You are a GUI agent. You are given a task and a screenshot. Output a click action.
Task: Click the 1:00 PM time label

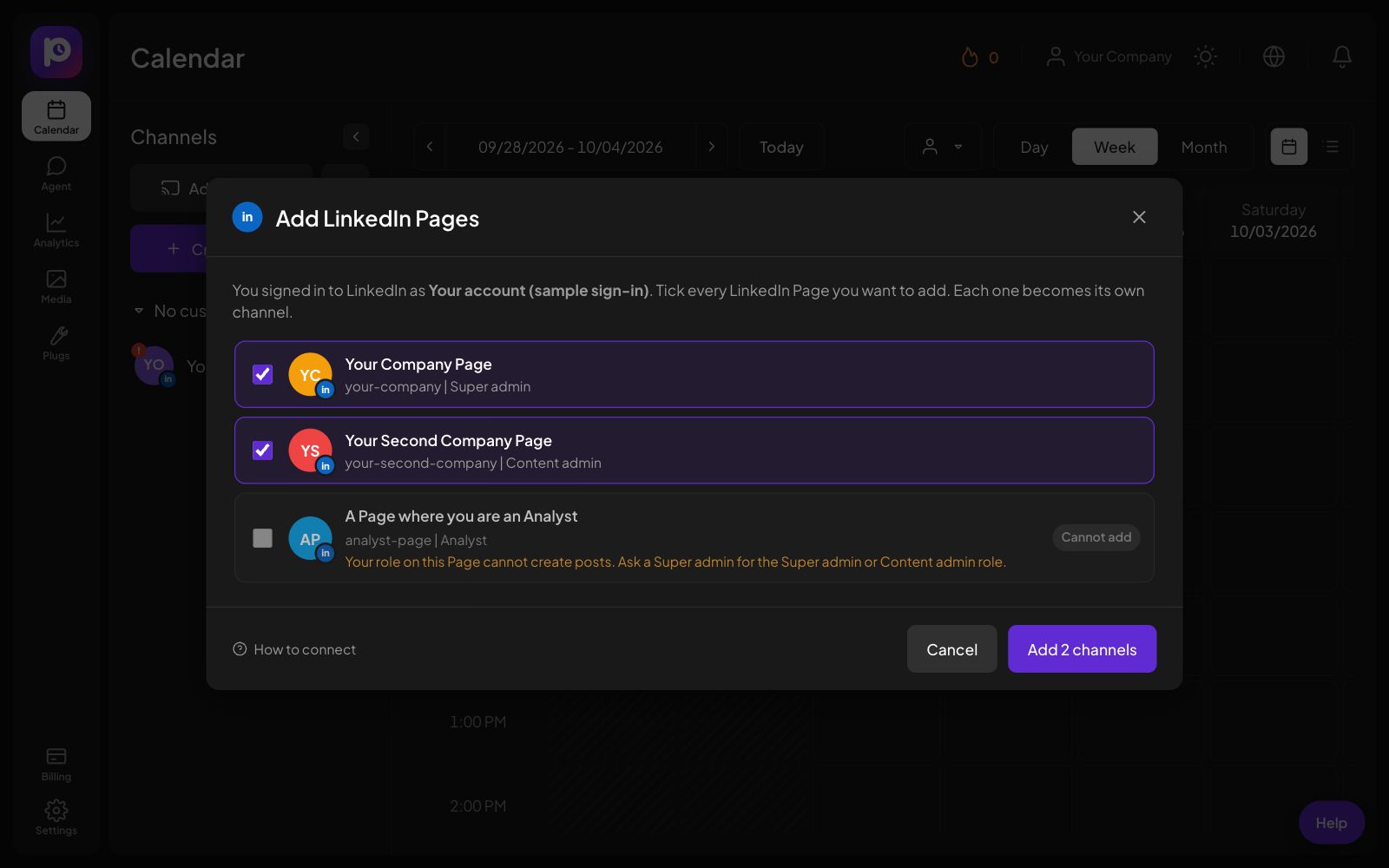point(477,721)
